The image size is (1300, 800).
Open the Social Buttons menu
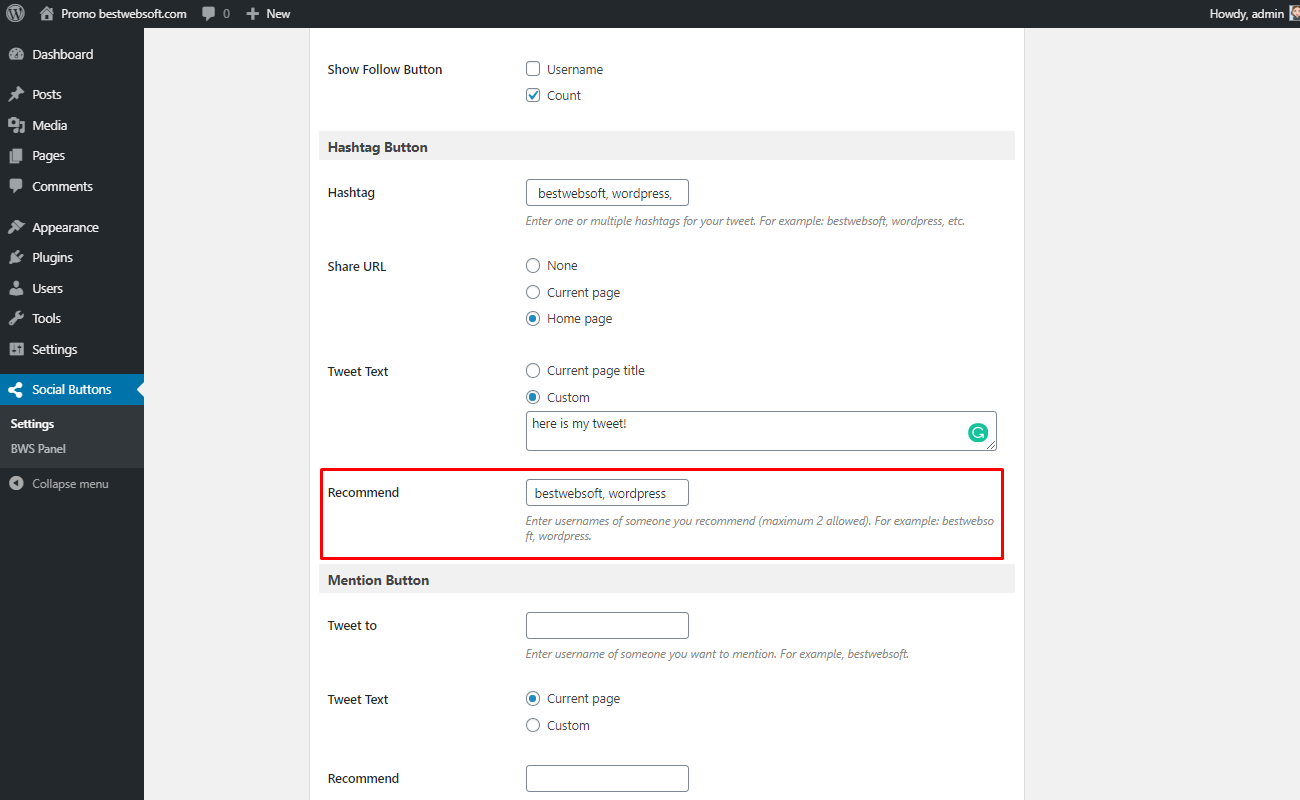click(72, 390)
